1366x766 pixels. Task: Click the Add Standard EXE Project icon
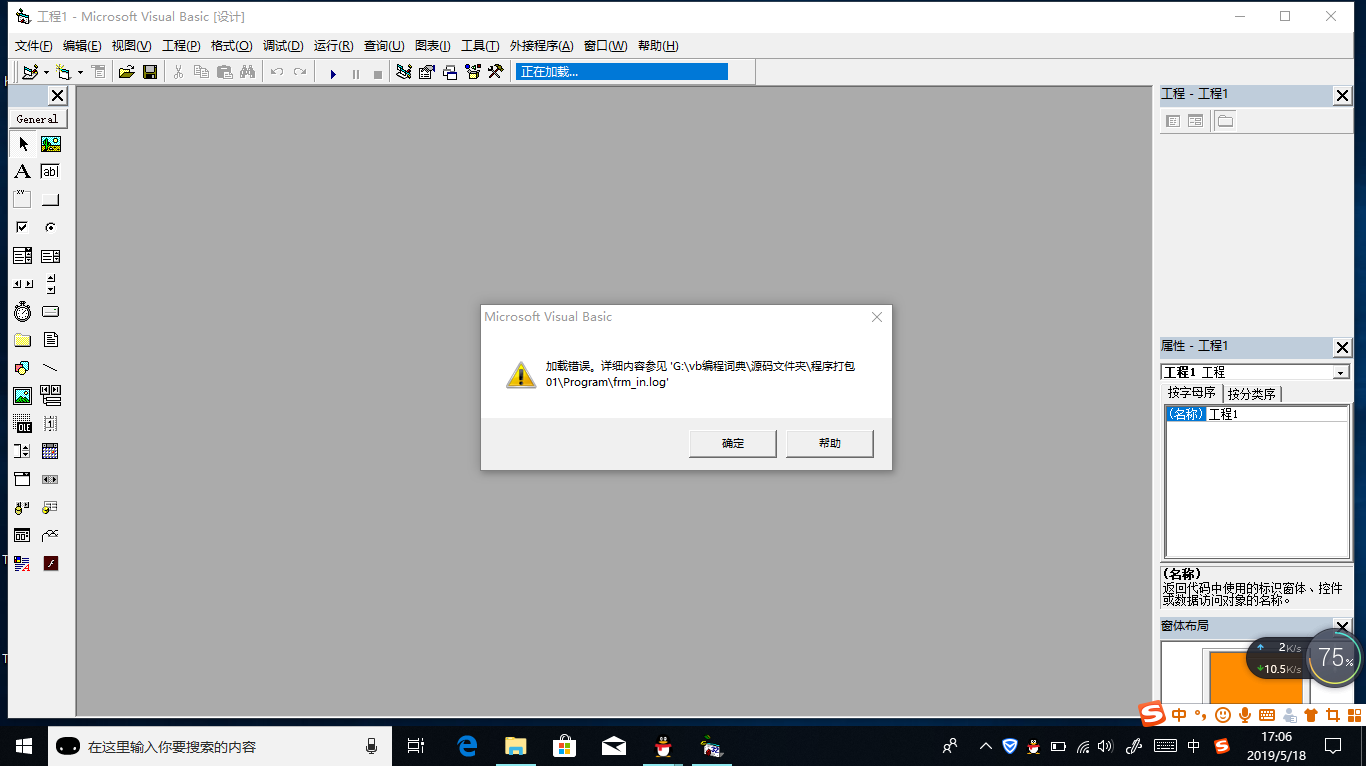click(x=30, y=72)
